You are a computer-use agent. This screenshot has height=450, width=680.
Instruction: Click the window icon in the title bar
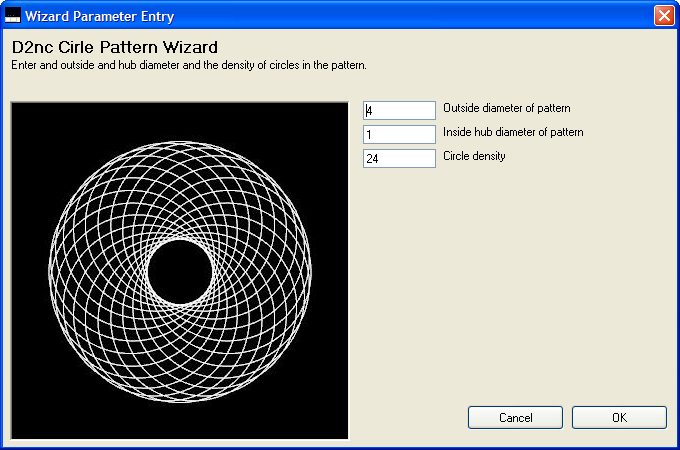pyautogui.click(x=13, y=16)
